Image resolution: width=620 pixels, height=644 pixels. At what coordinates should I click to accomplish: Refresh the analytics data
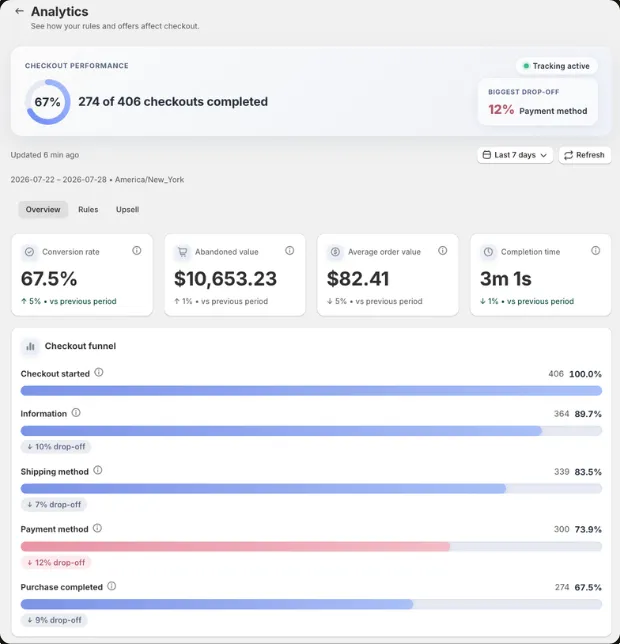pyautogui.click(x=585, y=155)
